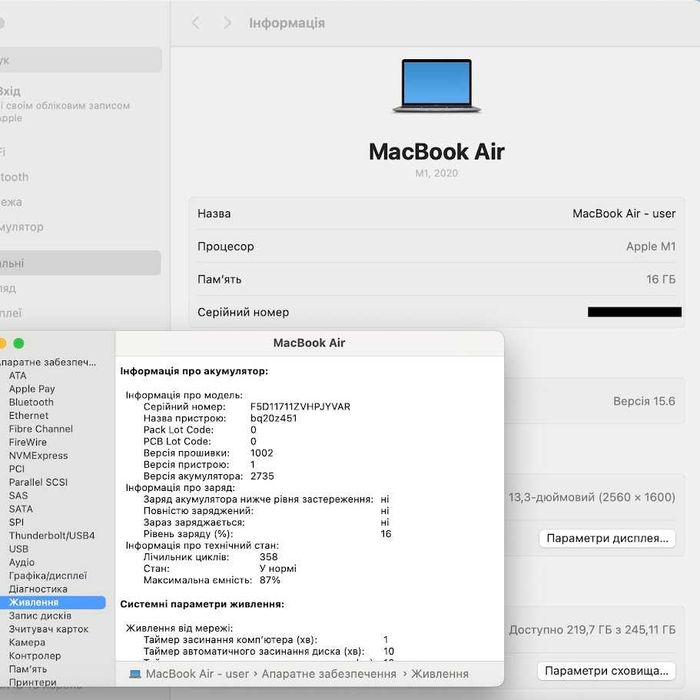Select 'Камера' in the hardware sidebar
The width and height of the screenshot is (700, 700).
click(x=27, y=642)
